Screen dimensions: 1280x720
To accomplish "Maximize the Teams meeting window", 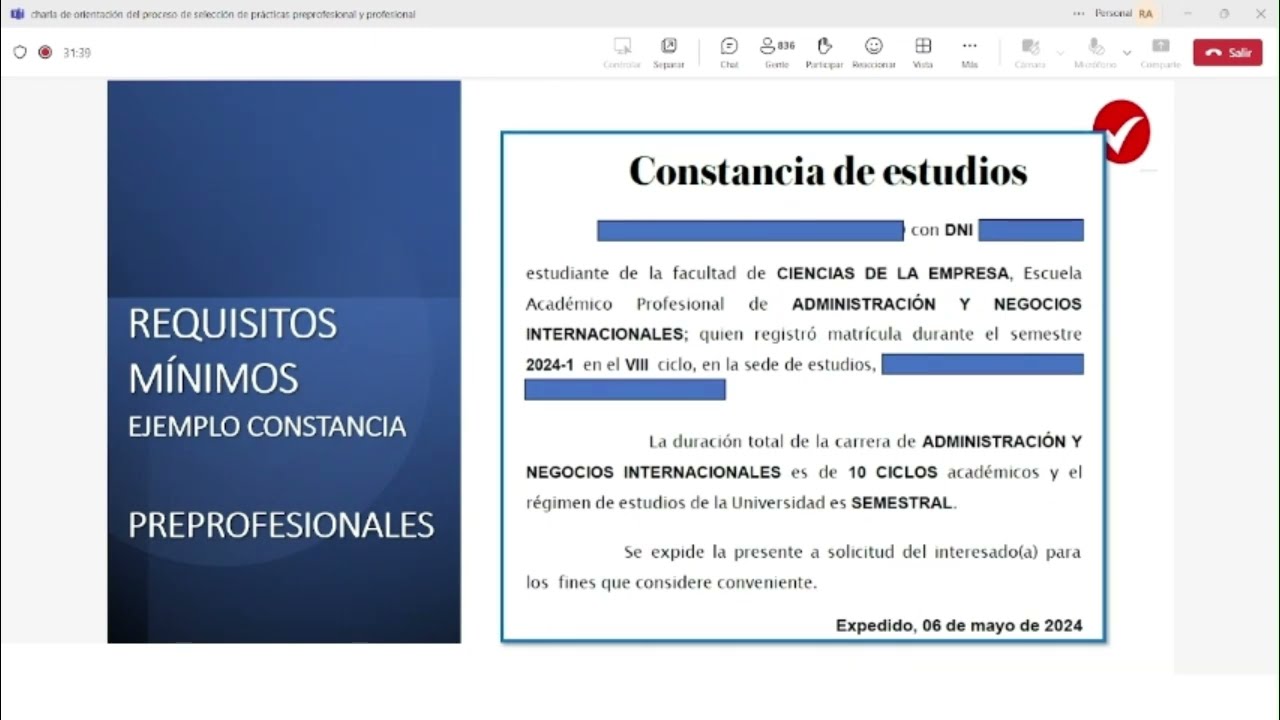I will (1224, 14).
